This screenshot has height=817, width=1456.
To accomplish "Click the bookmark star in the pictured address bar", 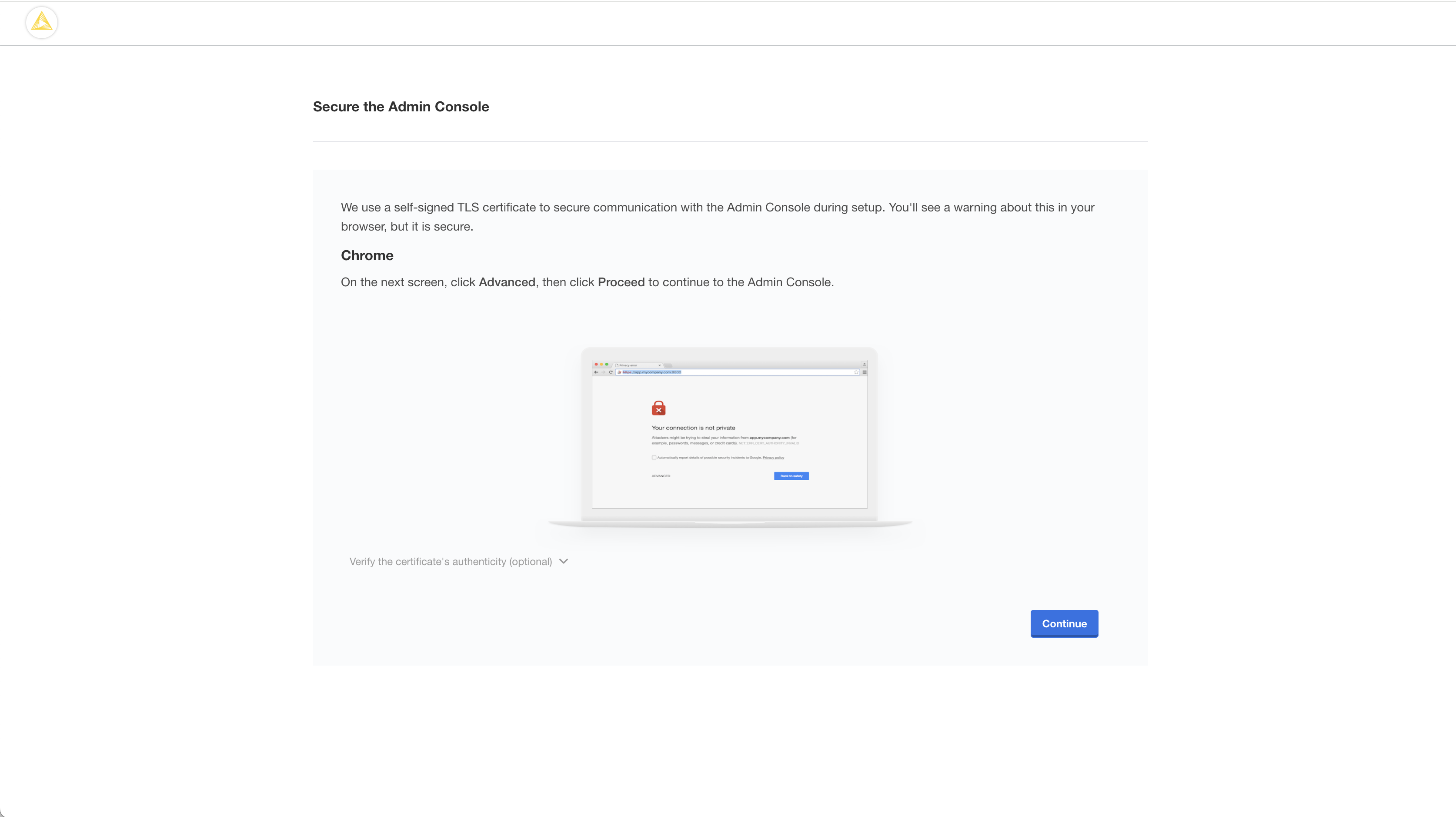I will pyautogui.click(x=856, y=372).
